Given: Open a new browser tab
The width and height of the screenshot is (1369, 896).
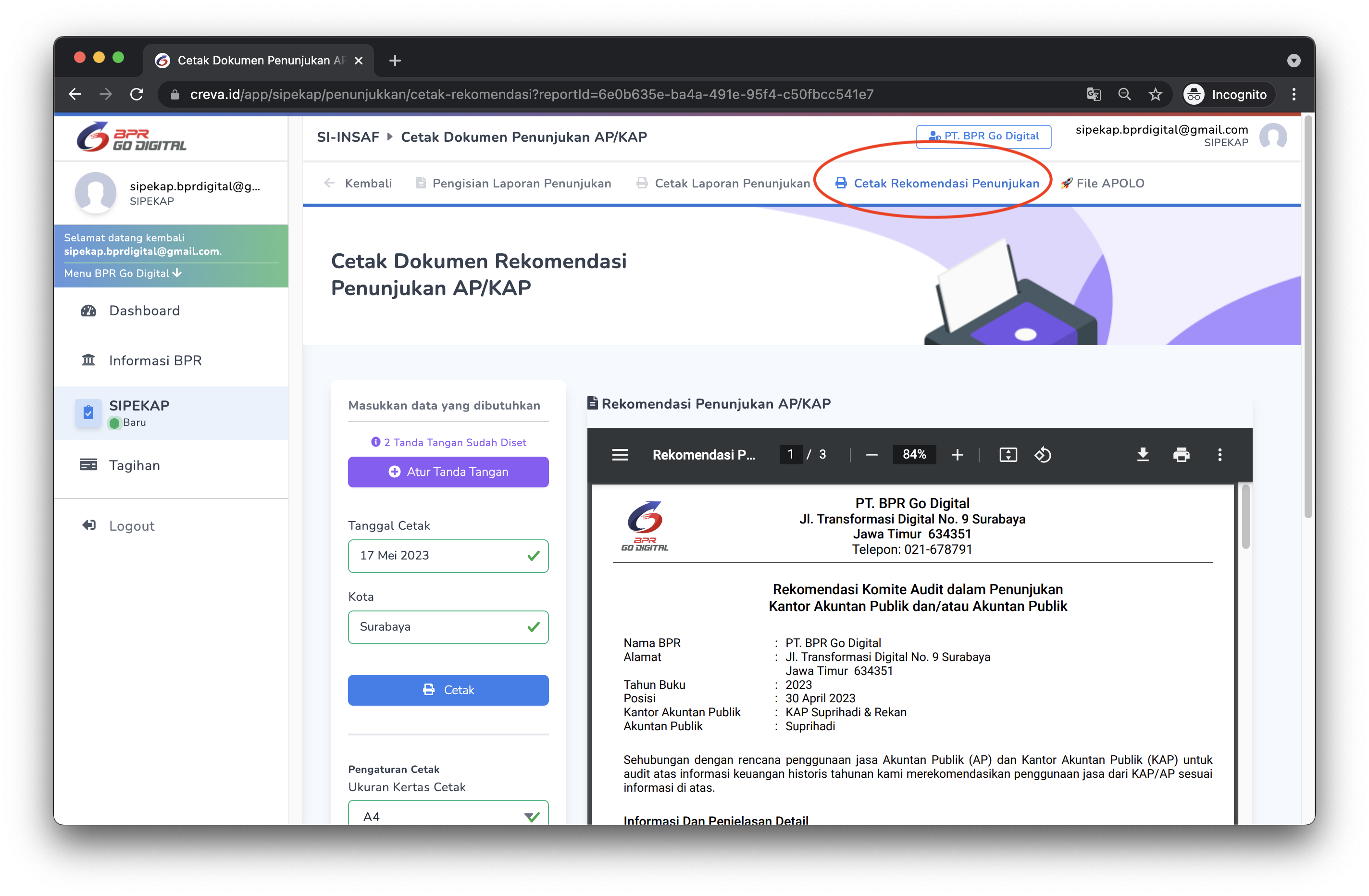Looking at the screenshot, I should pyautogui.click(x=395, y=61).
